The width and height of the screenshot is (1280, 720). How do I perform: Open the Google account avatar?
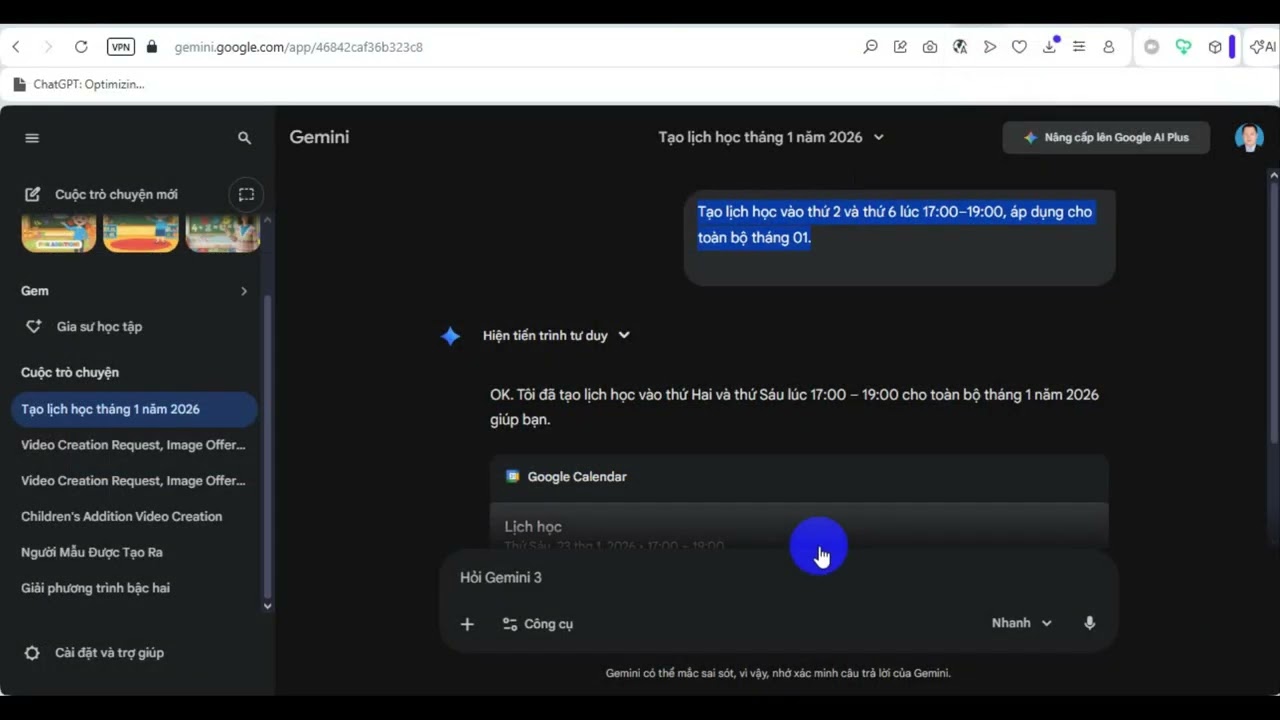point(1249,138)
